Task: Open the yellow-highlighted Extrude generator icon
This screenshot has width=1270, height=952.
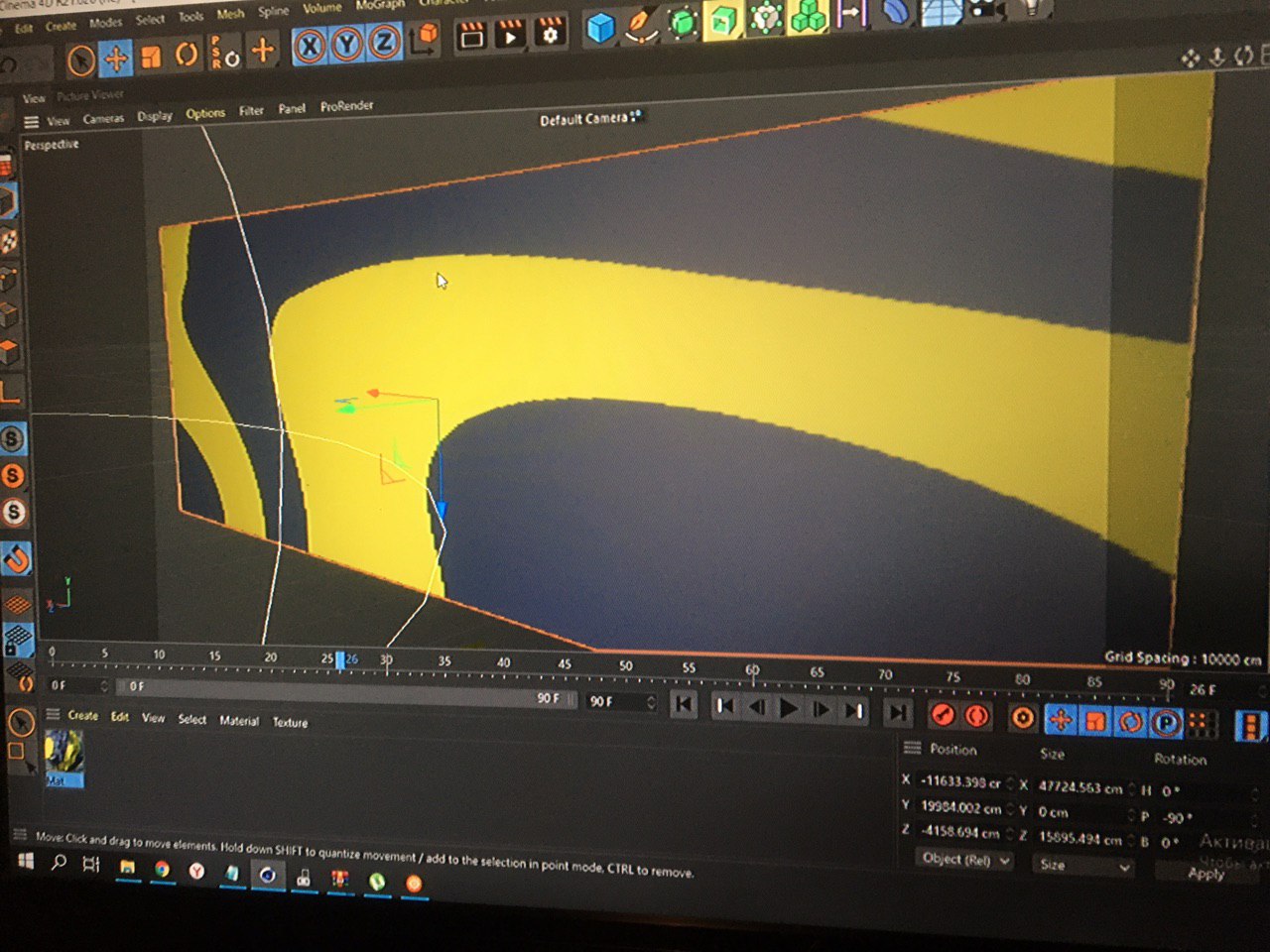Action: 723,20
